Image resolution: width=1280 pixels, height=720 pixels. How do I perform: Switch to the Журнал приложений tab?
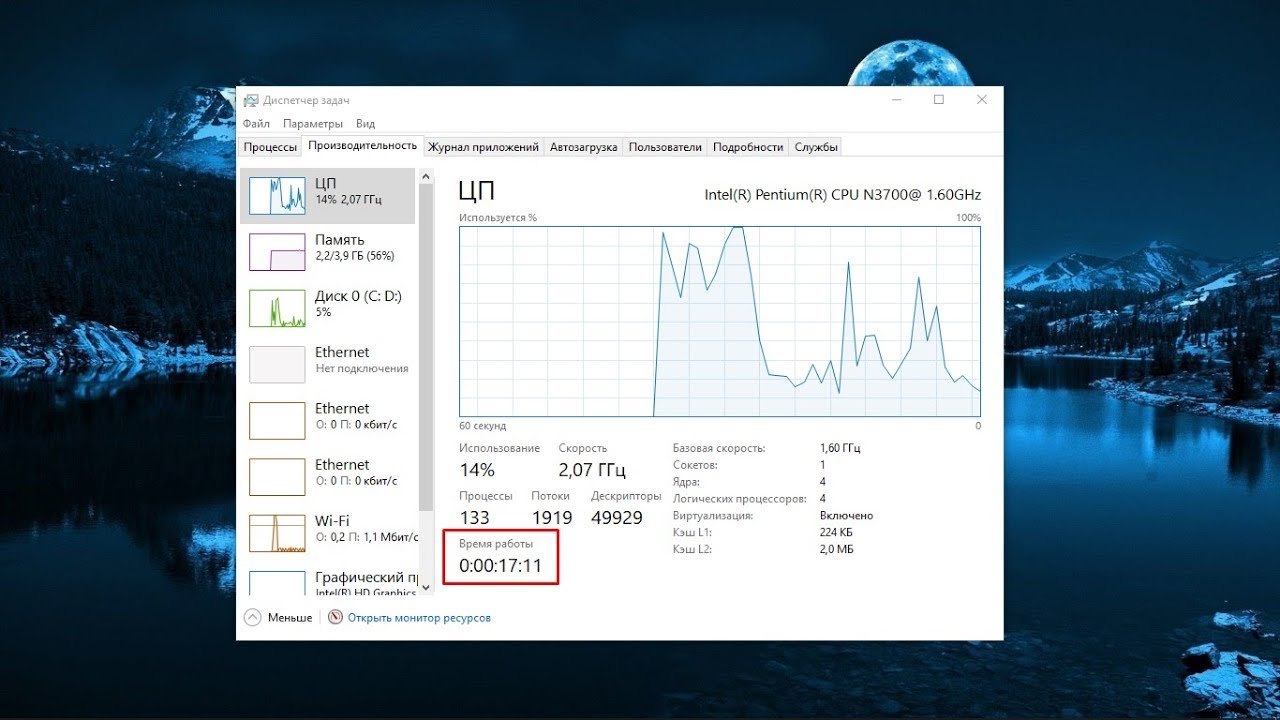pos(483,147)
